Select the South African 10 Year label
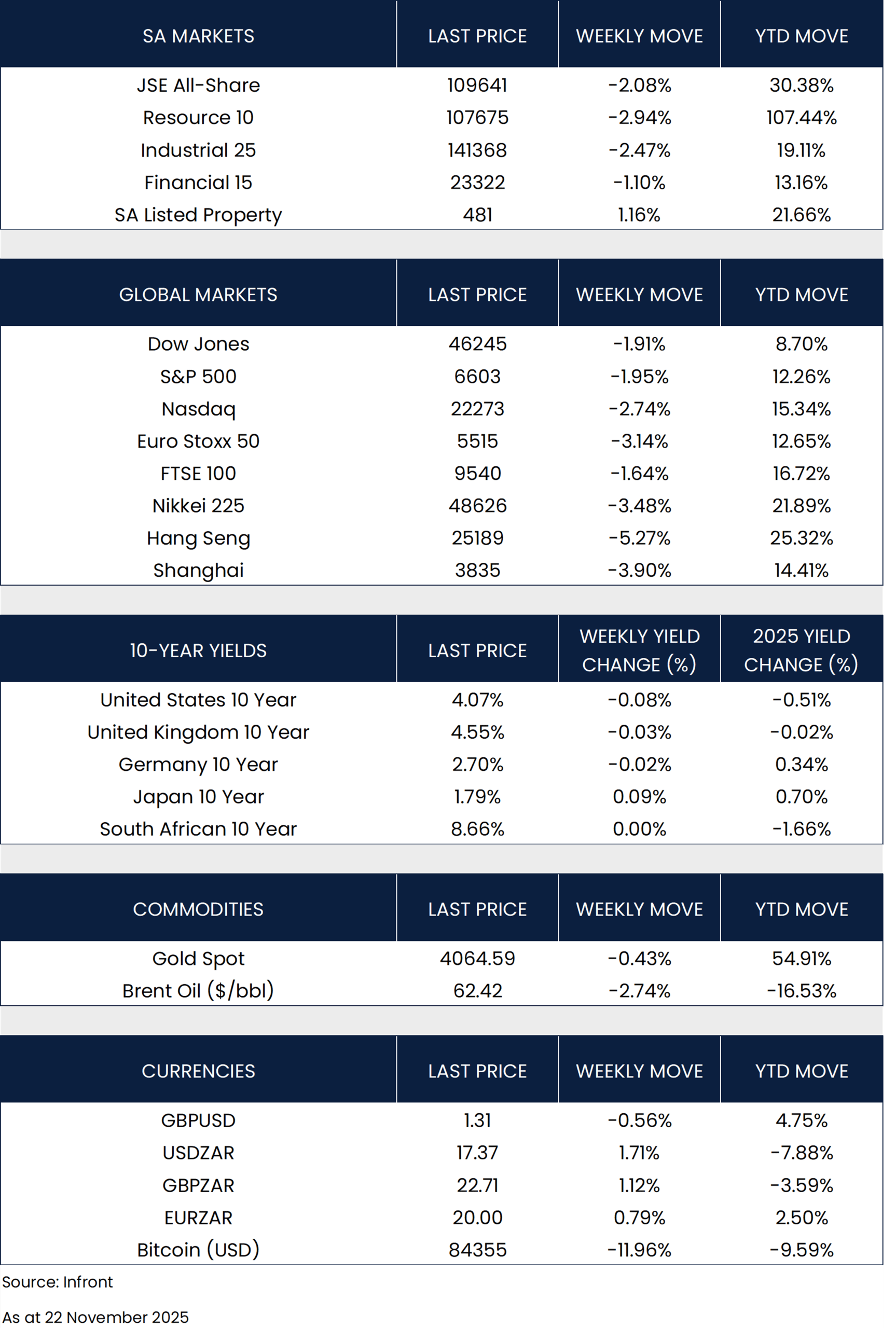The image size is (896, 1328). [198, 829]
